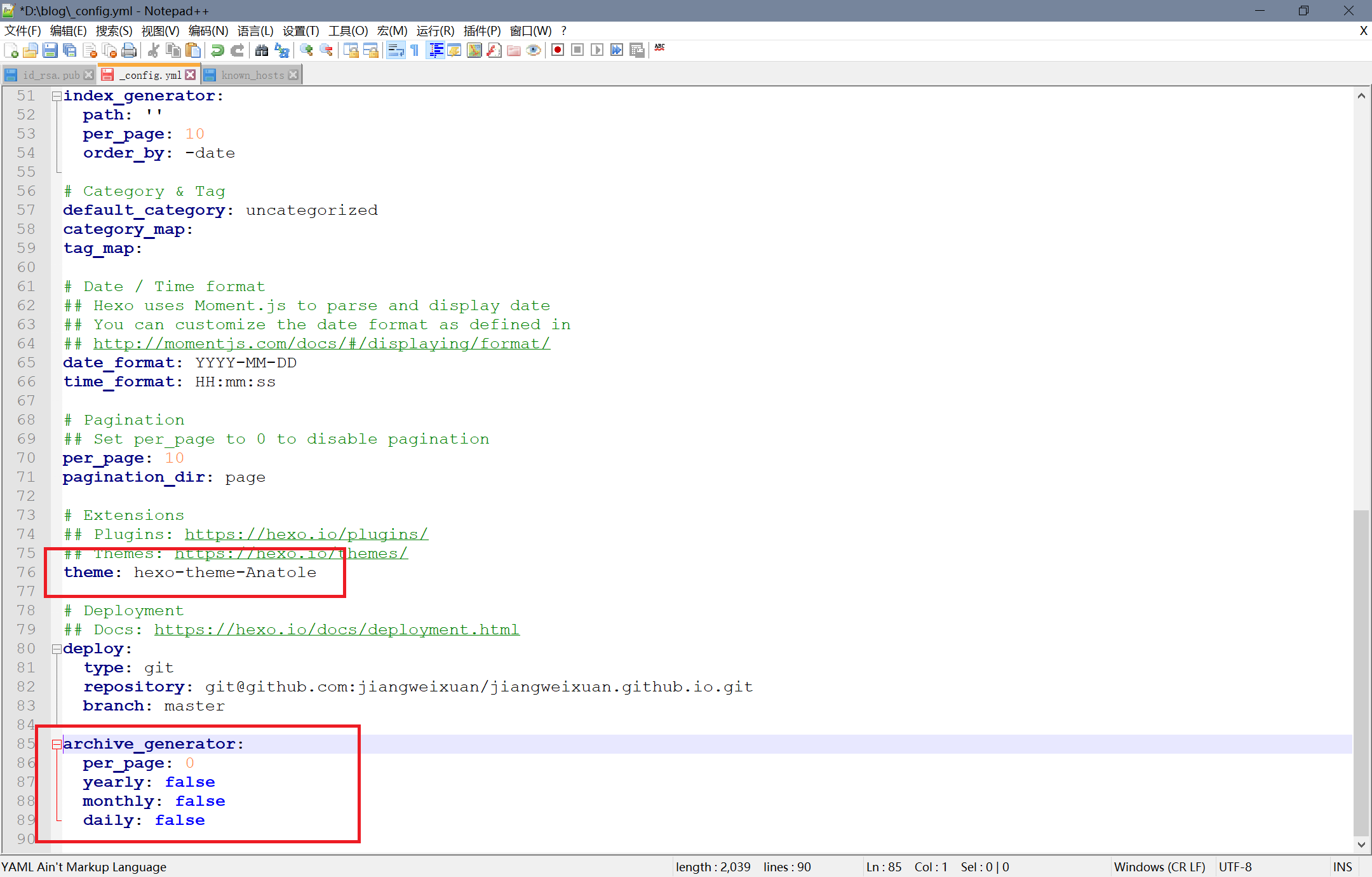Click the vertical scrollbar thumb

click(x=1361, y=674)
